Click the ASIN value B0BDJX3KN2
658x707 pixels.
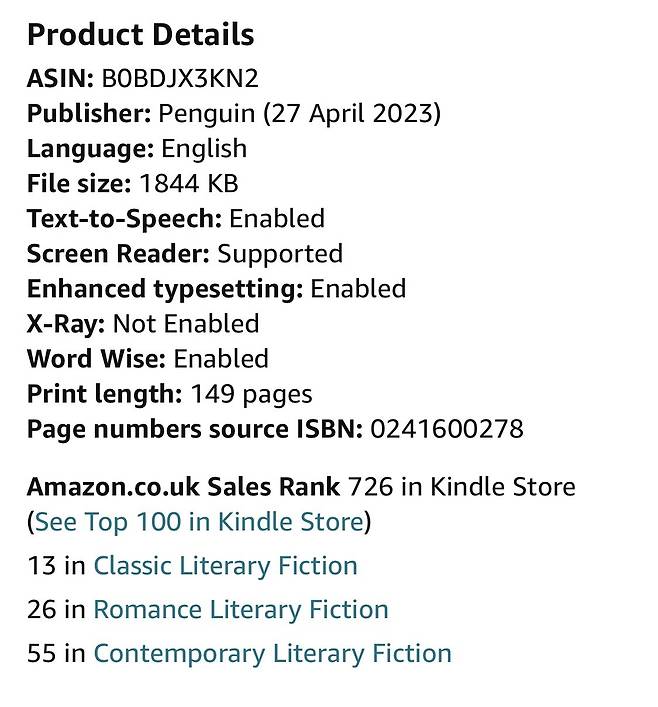coord(186,79)
